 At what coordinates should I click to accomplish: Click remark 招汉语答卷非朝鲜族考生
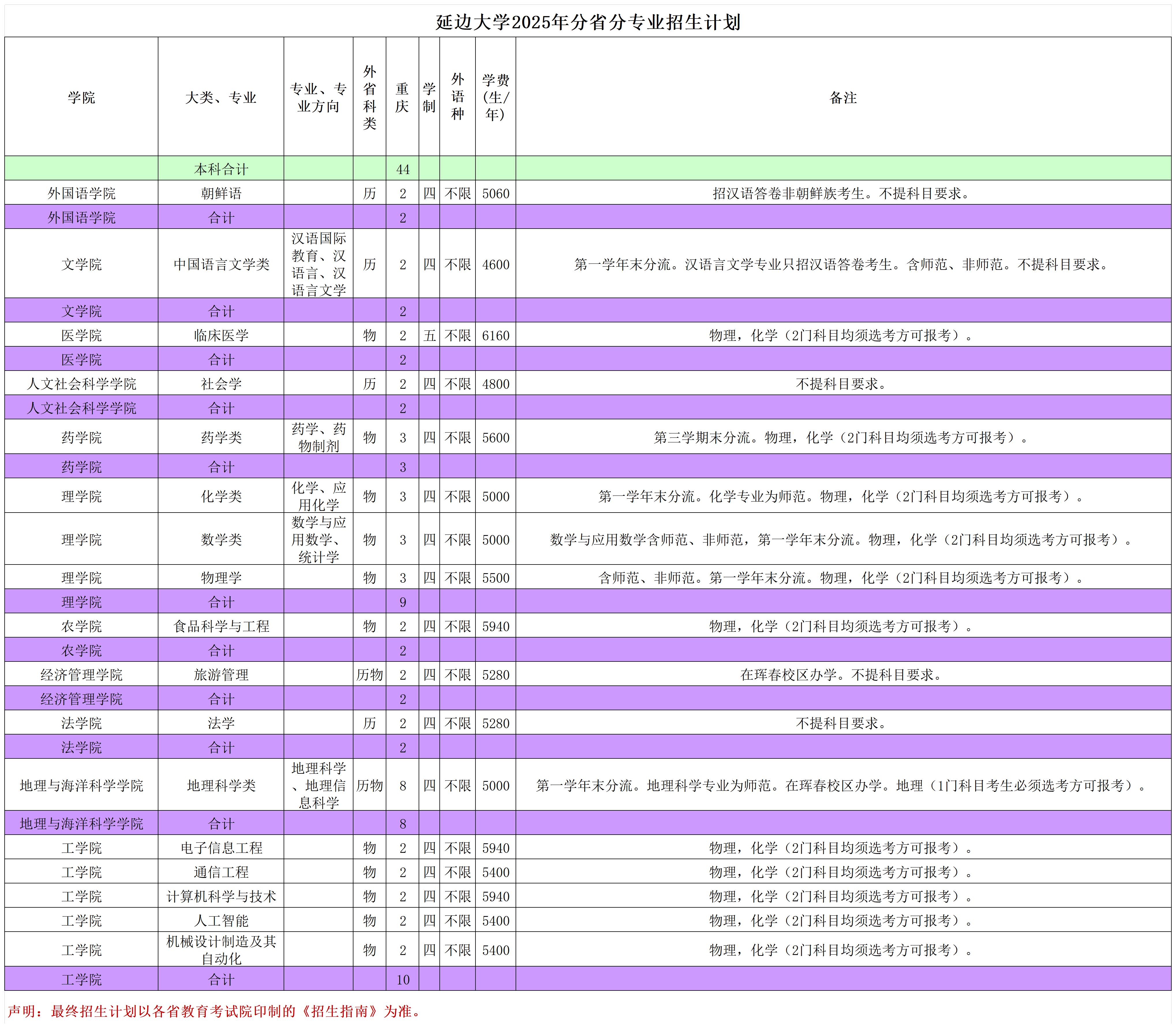843,193
